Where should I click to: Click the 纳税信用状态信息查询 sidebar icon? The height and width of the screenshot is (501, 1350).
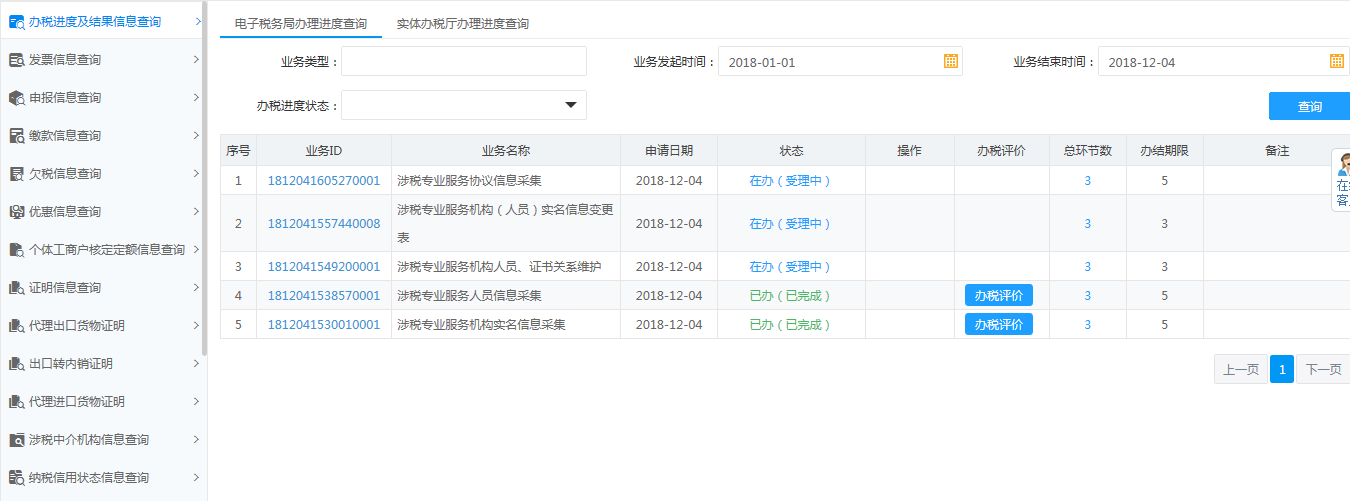coord(16,478)
